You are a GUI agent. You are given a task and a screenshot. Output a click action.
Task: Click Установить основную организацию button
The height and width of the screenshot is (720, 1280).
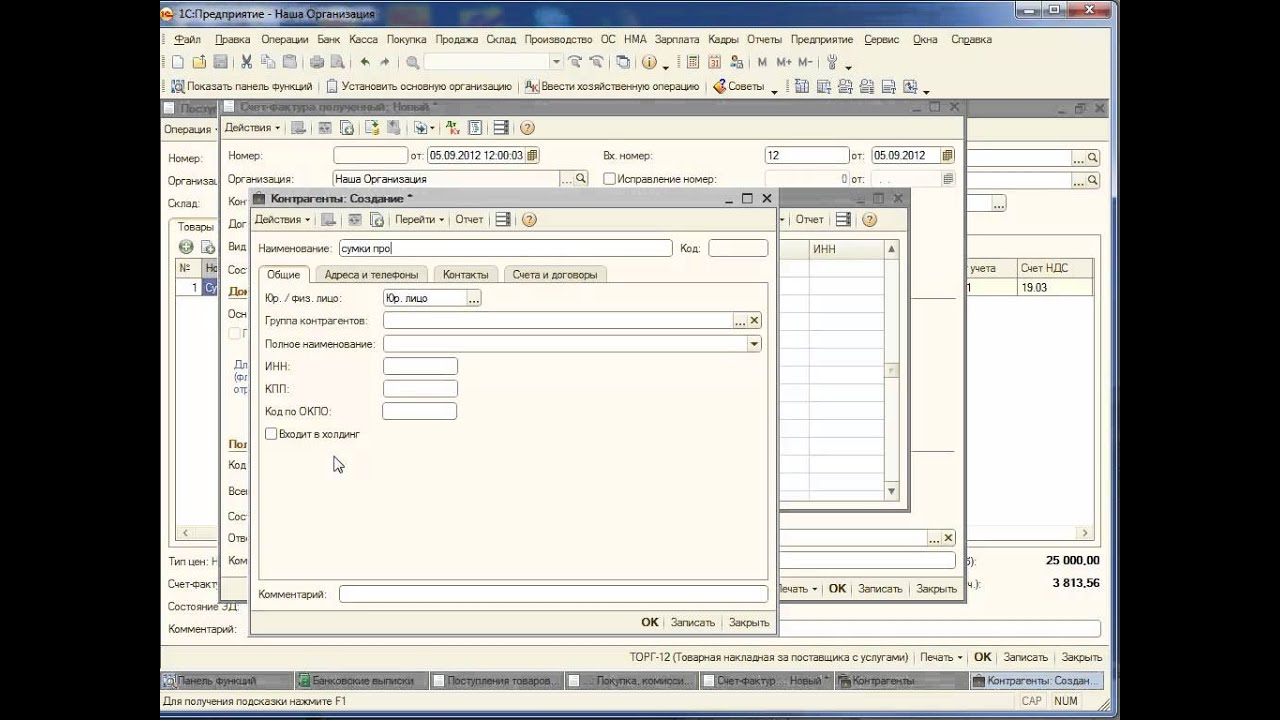coord(419,87)
